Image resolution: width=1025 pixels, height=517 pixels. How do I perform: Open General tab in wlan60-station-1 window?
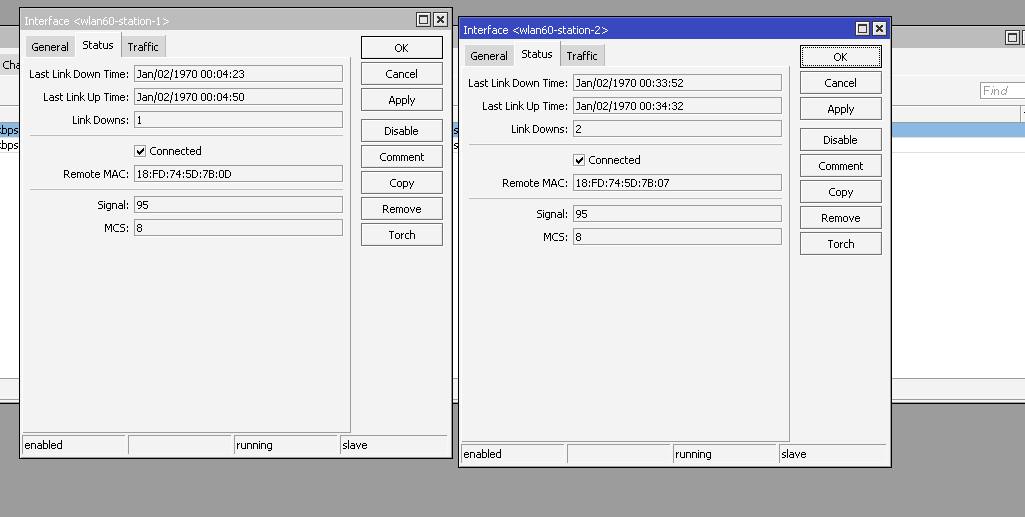point(50,46)
